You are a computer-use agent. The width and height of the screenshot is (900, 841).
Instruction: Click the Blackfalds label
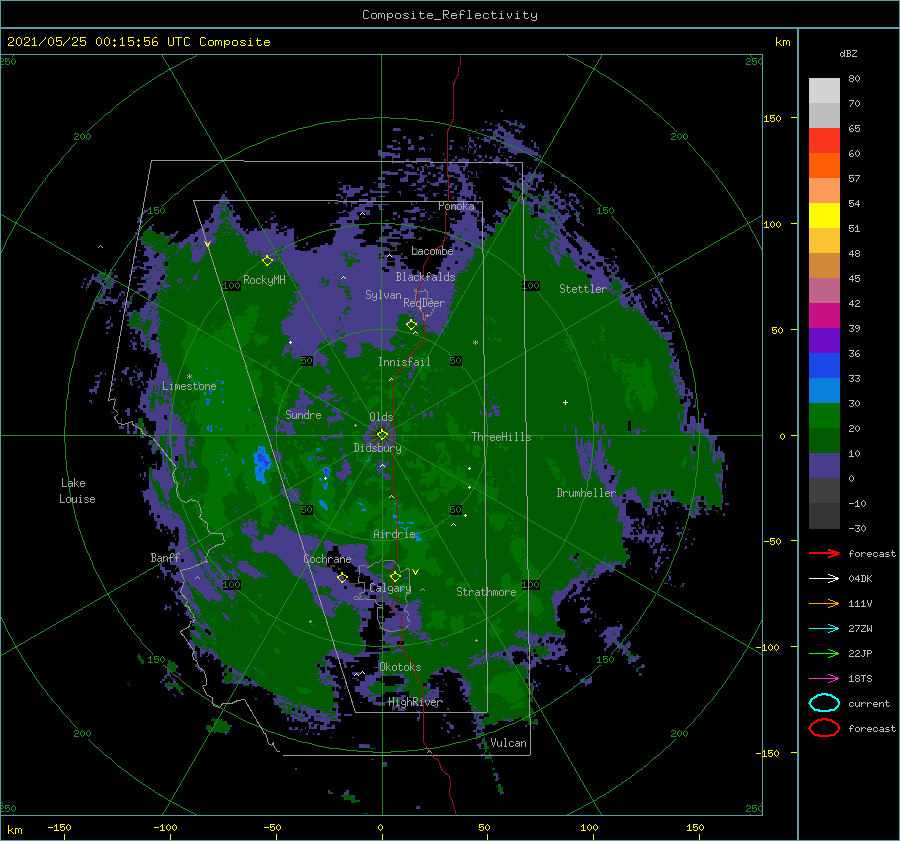pyautogui.click(x=425, y=277)
